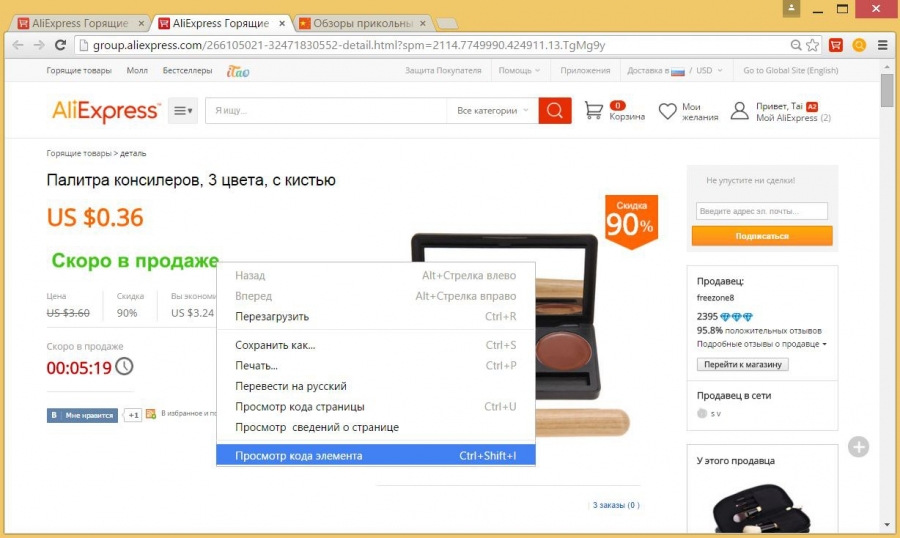Click the seller name freezone8

tap(715, 297)
